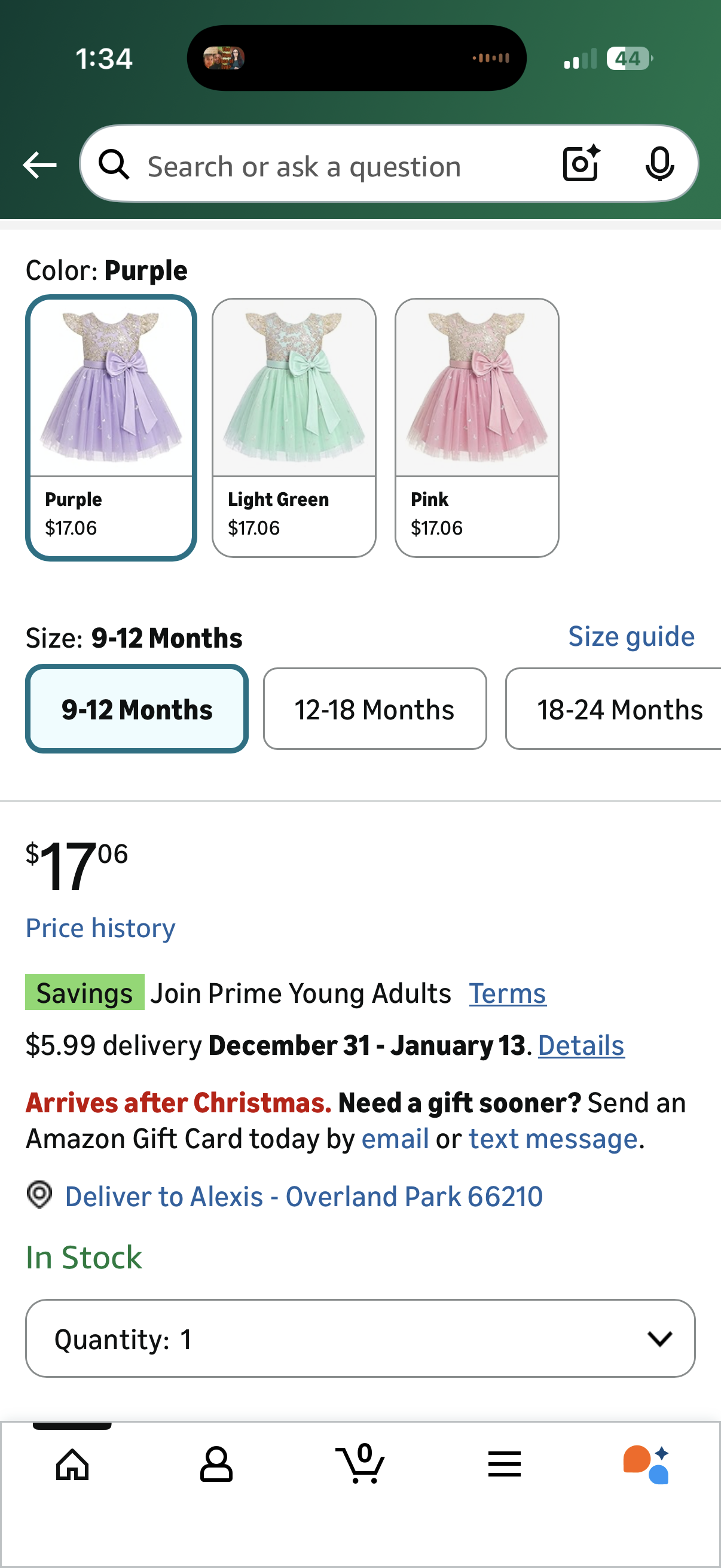Expand the Quantity dropdown

coord(360,1338)
